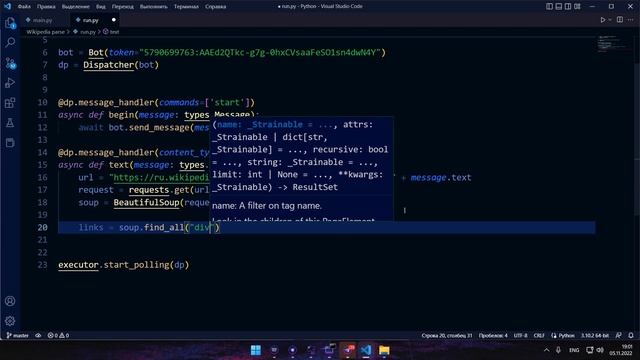
Task: Open the Explorer view in activity bar
Action: pos(10,23)
